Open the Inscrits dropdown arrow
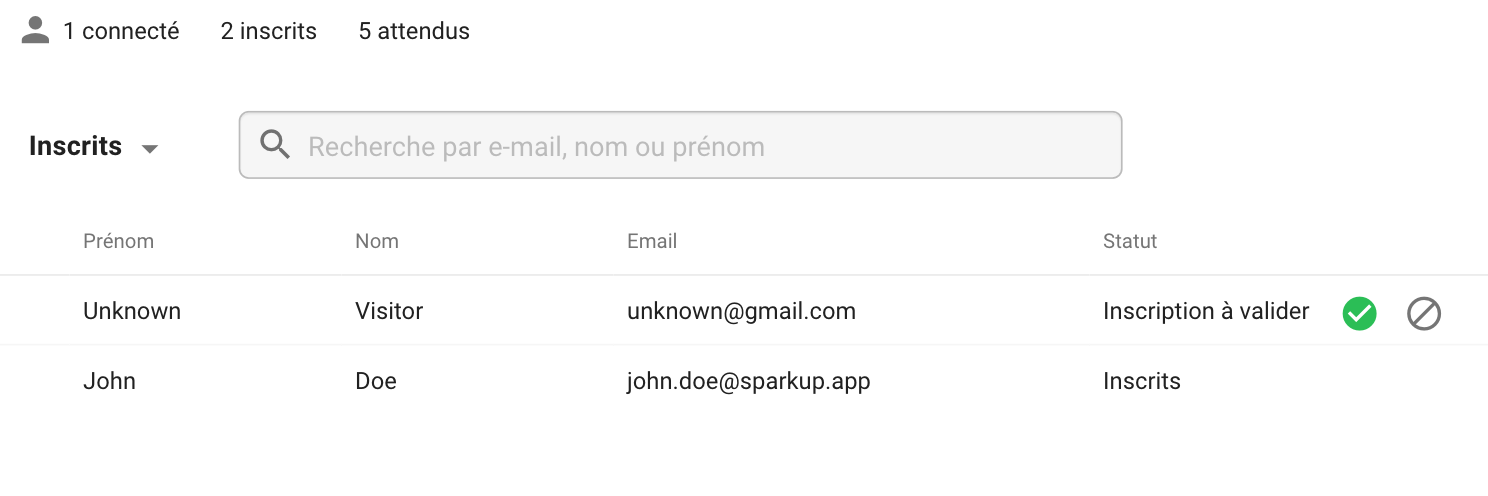The width and height of the screenshot is (1488, 496). (150, 149)
